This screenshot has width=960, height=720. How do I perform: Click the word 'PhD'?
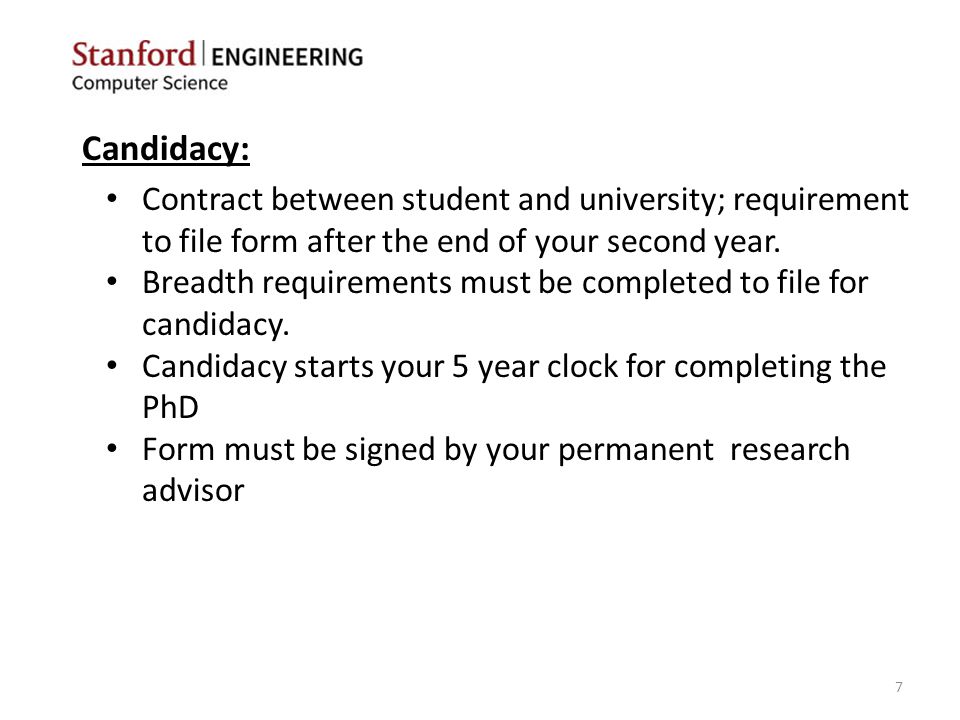tap(170, 408)
